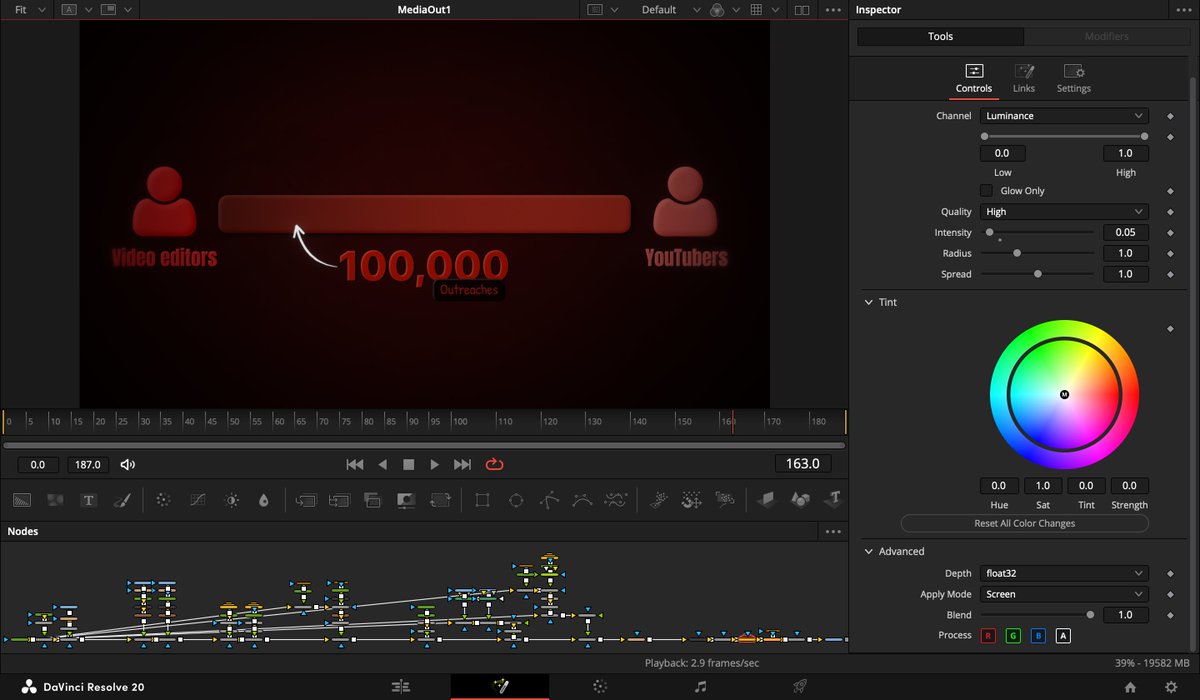Select the Polygon mask tool

549,499
